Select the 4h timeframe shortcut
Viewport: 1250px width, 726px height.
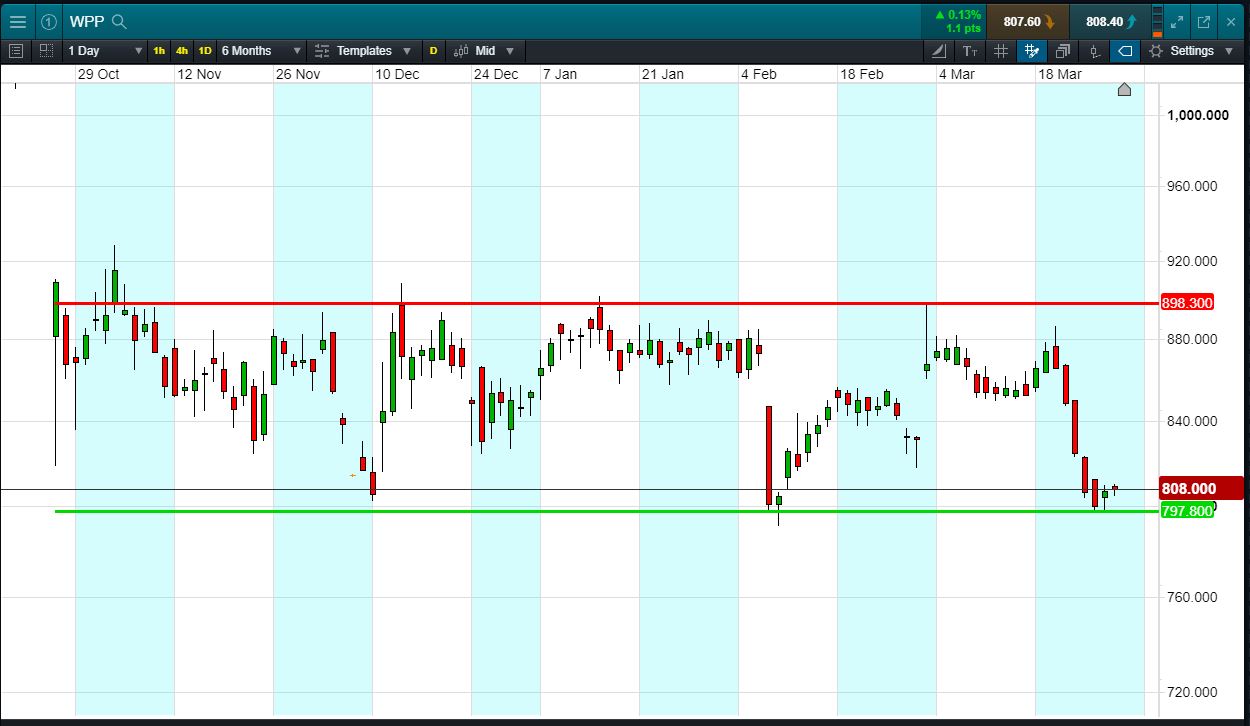182,50
